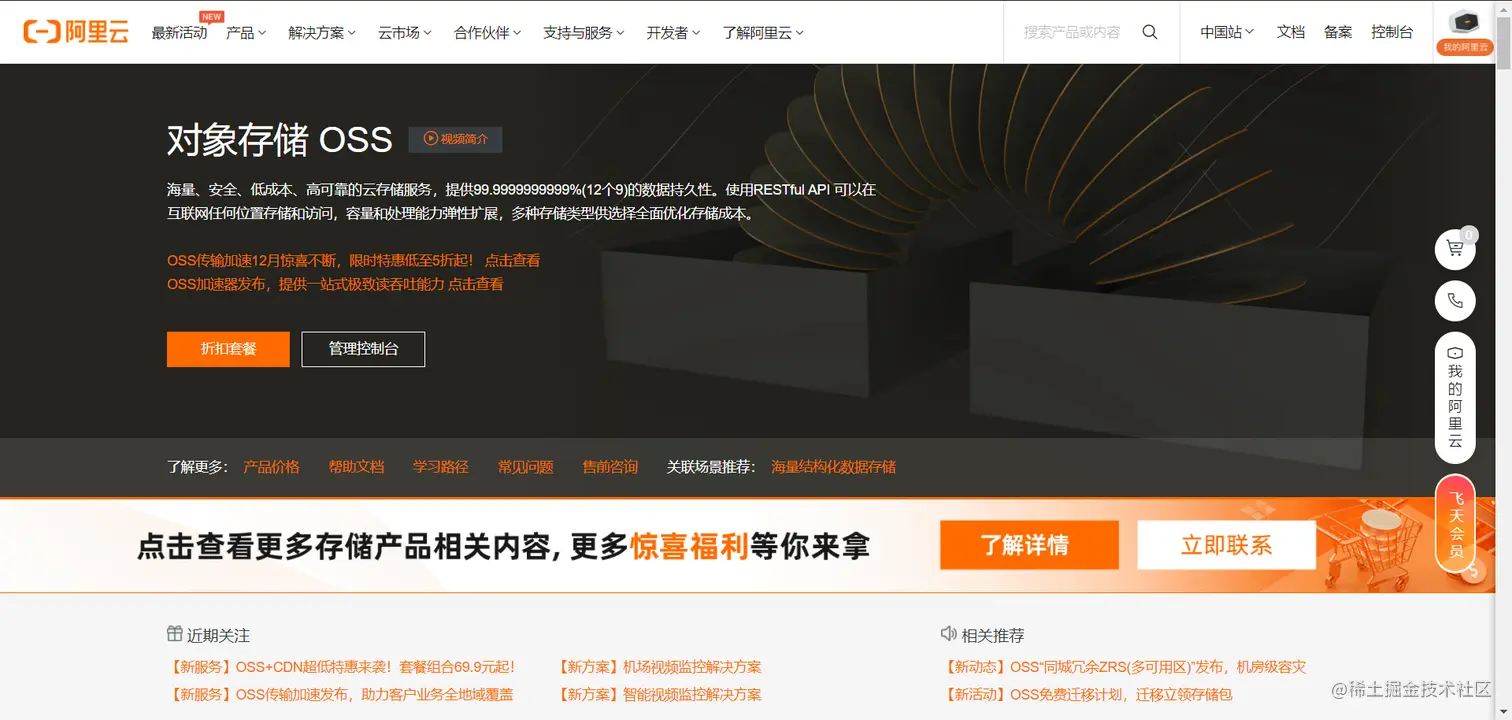Screen dimensions: 1512x720
Task: Click the search magnifier icon
Action: click(x=1150, y=32)
